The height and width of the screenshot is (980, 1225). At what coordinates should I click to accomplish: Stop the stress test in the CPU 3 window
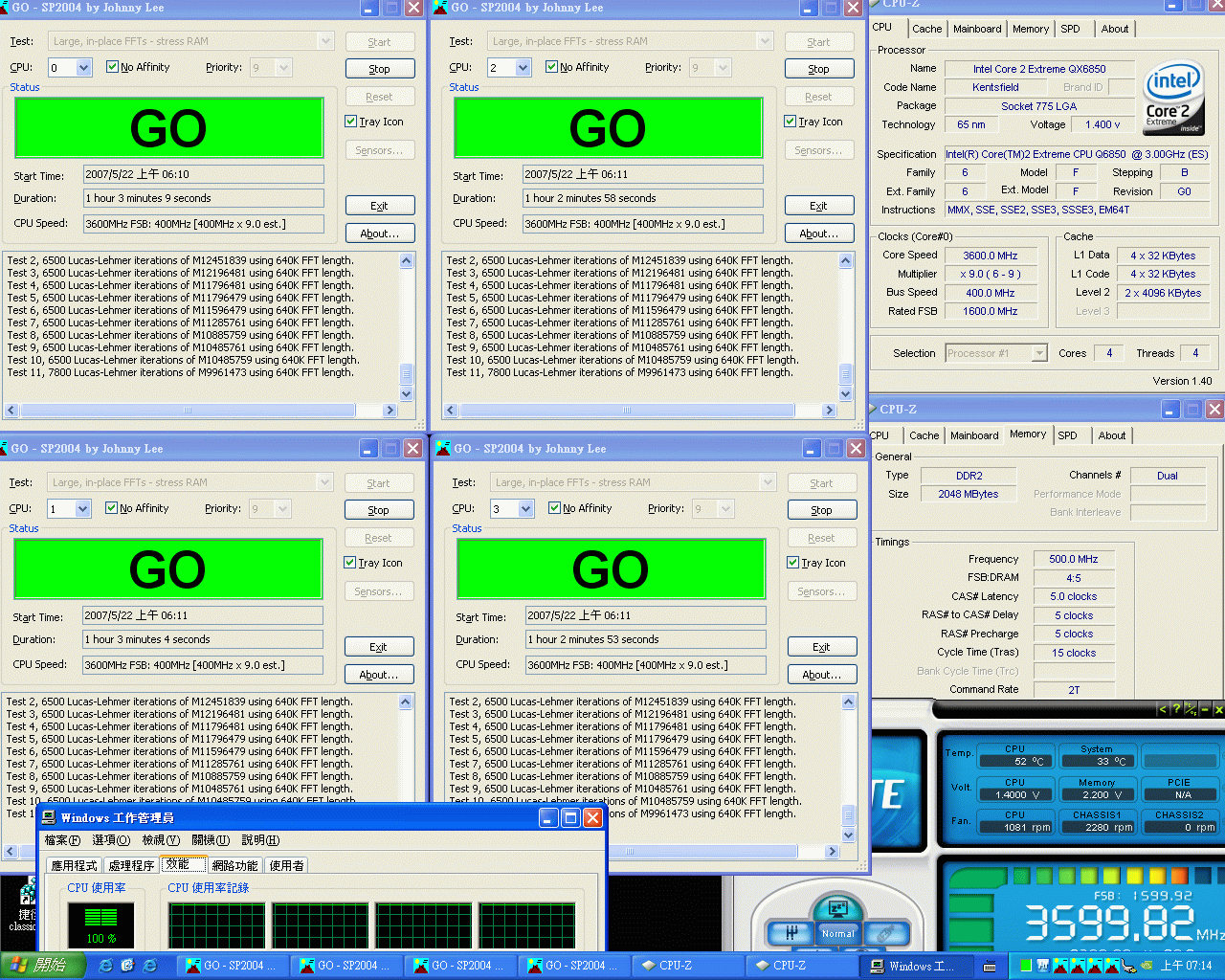pyautogui.click(x=822, y=510)
